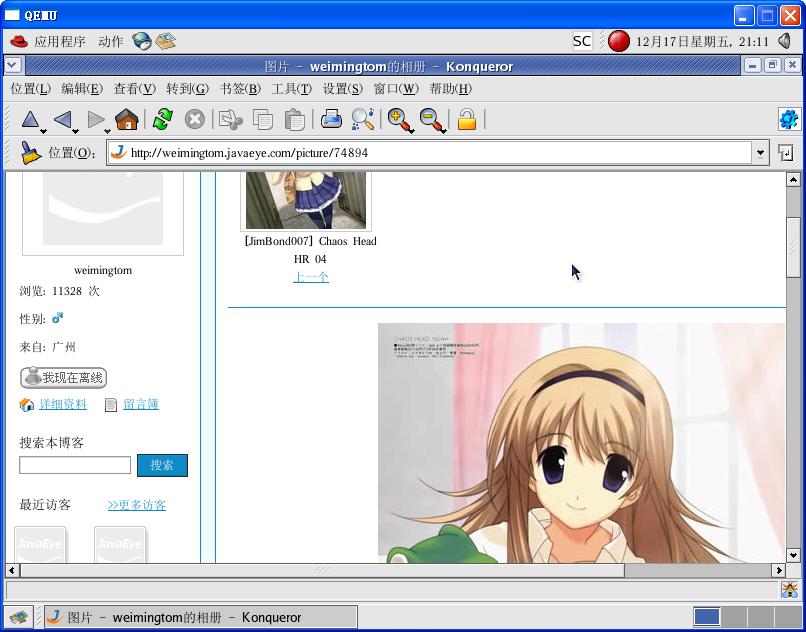Navigate back with the Back arrow

62,120
